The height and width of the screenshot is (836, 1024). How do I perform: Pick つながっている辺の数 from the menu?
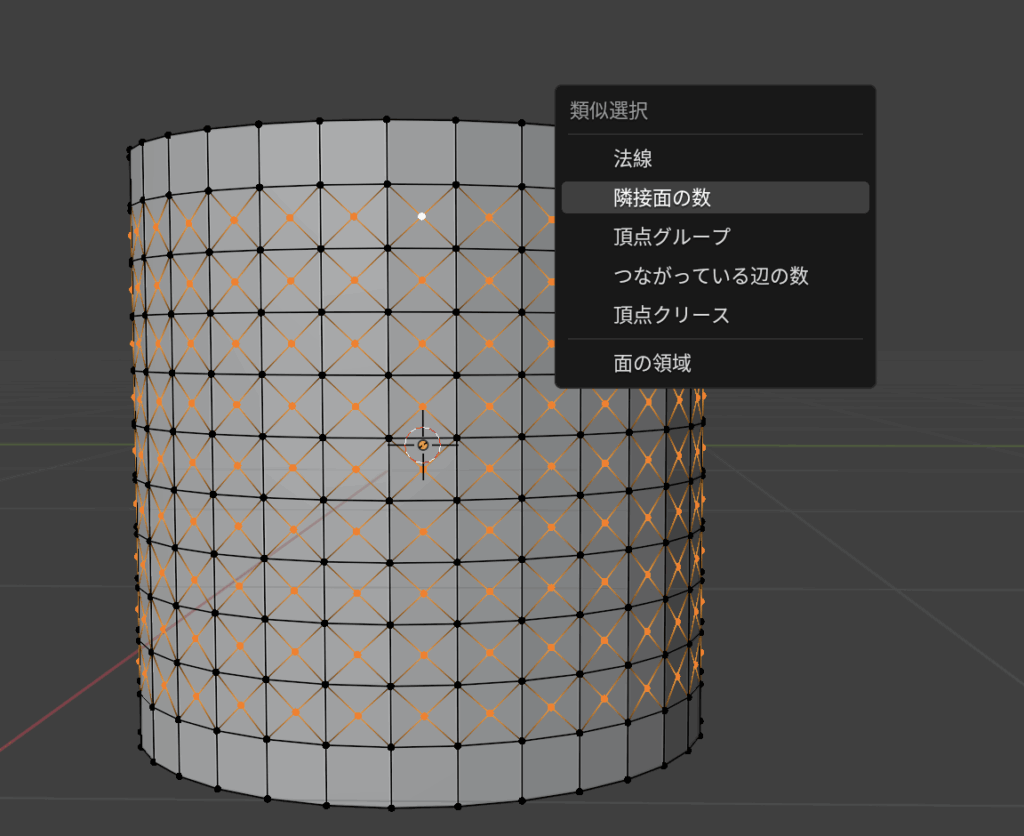tap(710, 276)
